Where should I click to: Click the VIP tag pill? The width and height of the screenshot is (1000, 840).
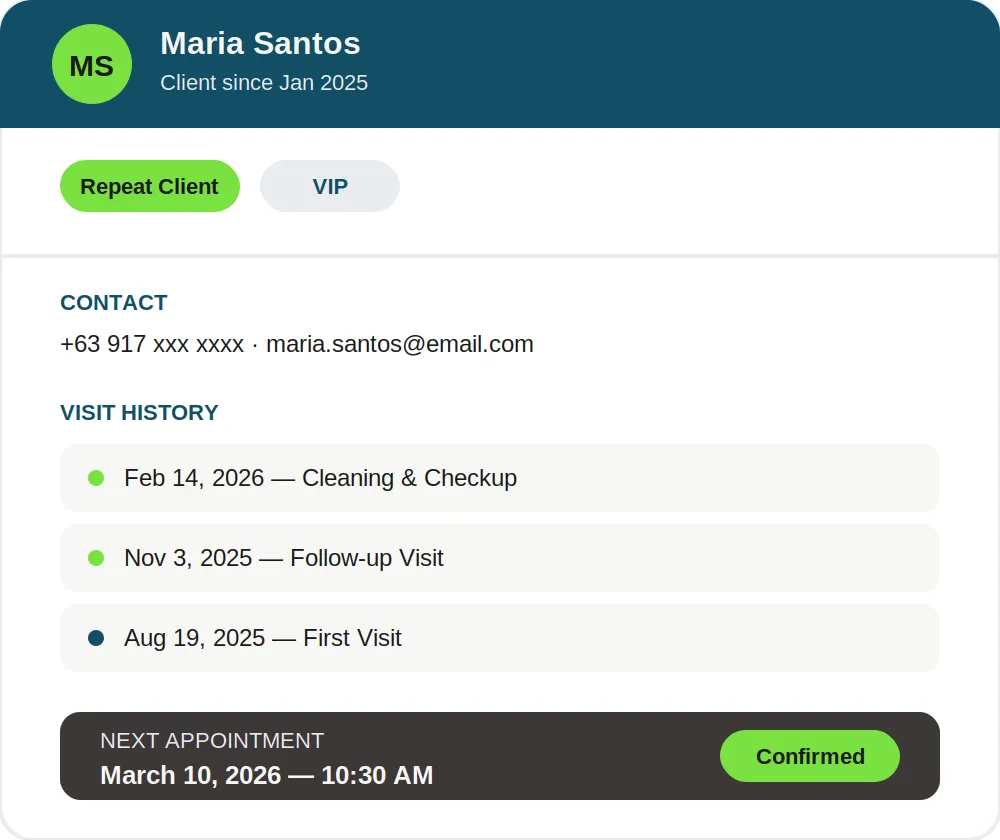pos(330,186)
